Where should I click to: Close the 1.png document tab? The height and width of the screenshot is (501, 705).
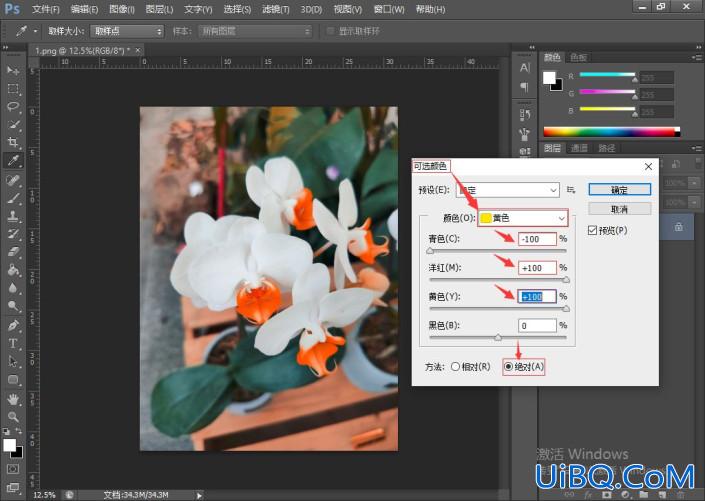click(138, 50)
